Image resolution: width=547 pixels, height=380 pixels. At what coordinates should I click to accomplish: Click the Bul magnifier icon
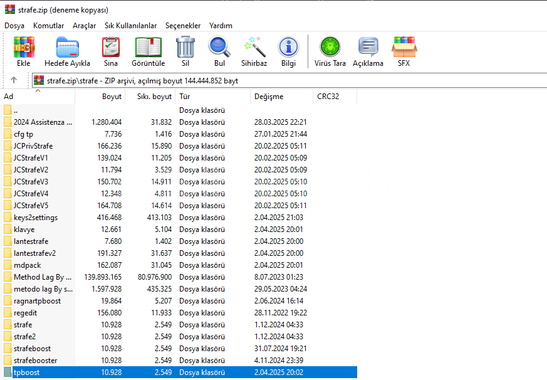(219, 47)
